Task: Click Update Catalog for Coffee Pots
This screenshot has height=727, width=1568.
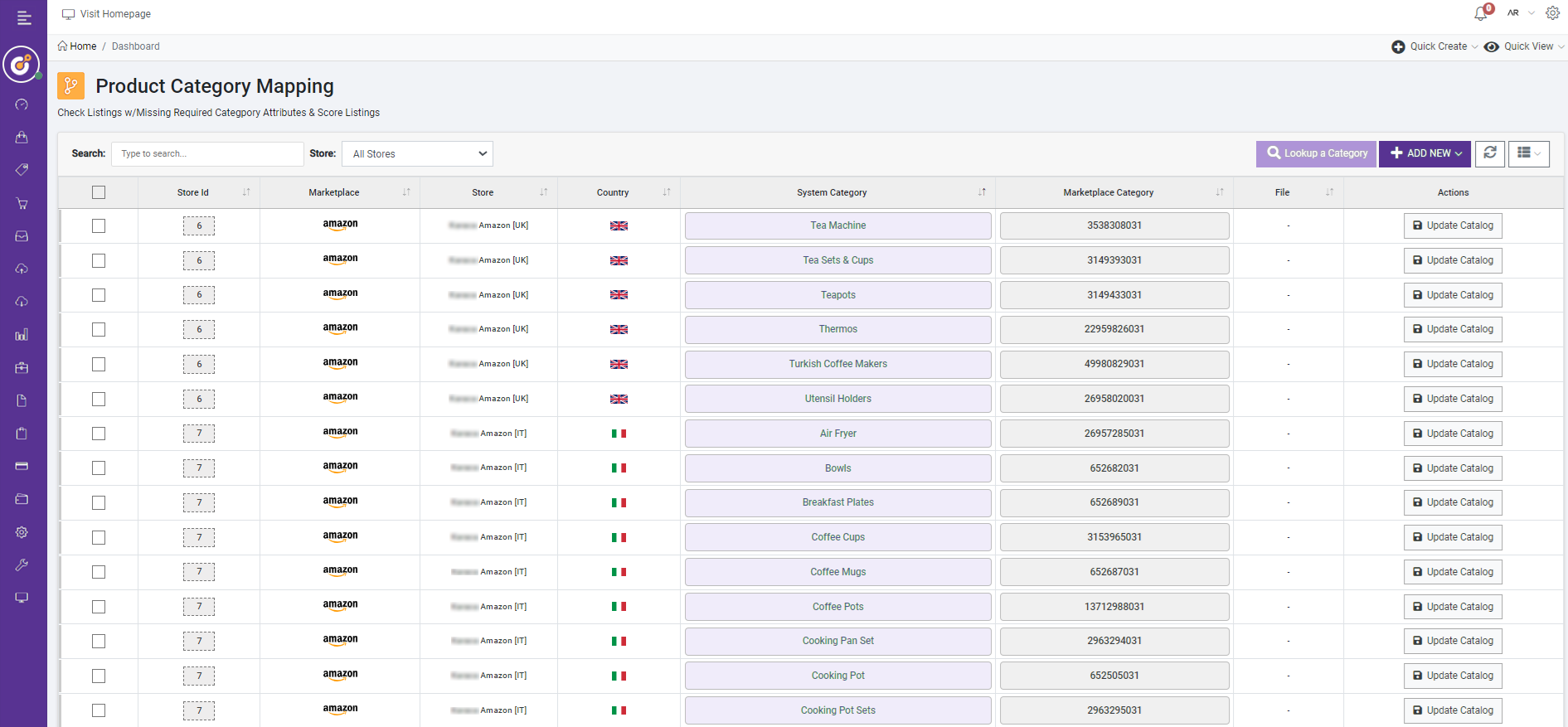Action: coord(1453,607)
